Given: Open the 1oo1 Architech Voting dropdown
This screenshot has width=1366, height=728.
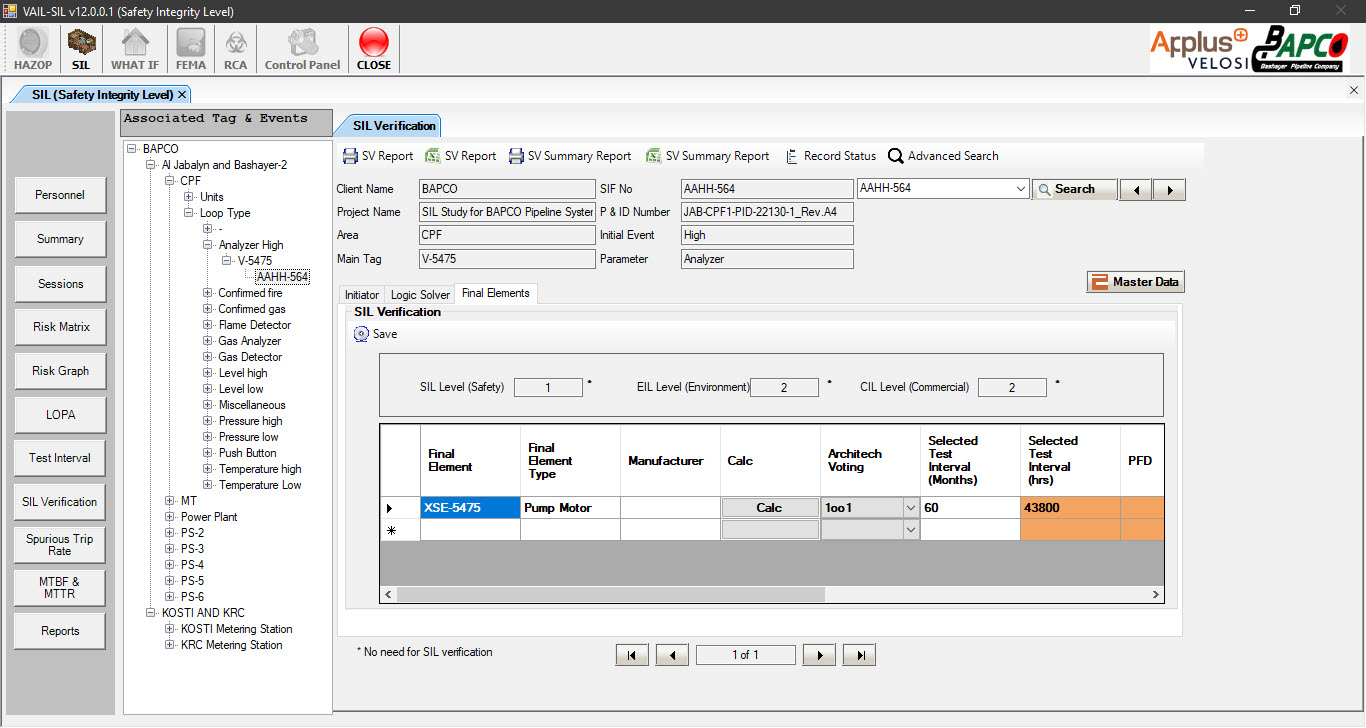Looking at the screenshot, I should pyautogui.click(x=910, y=508).
